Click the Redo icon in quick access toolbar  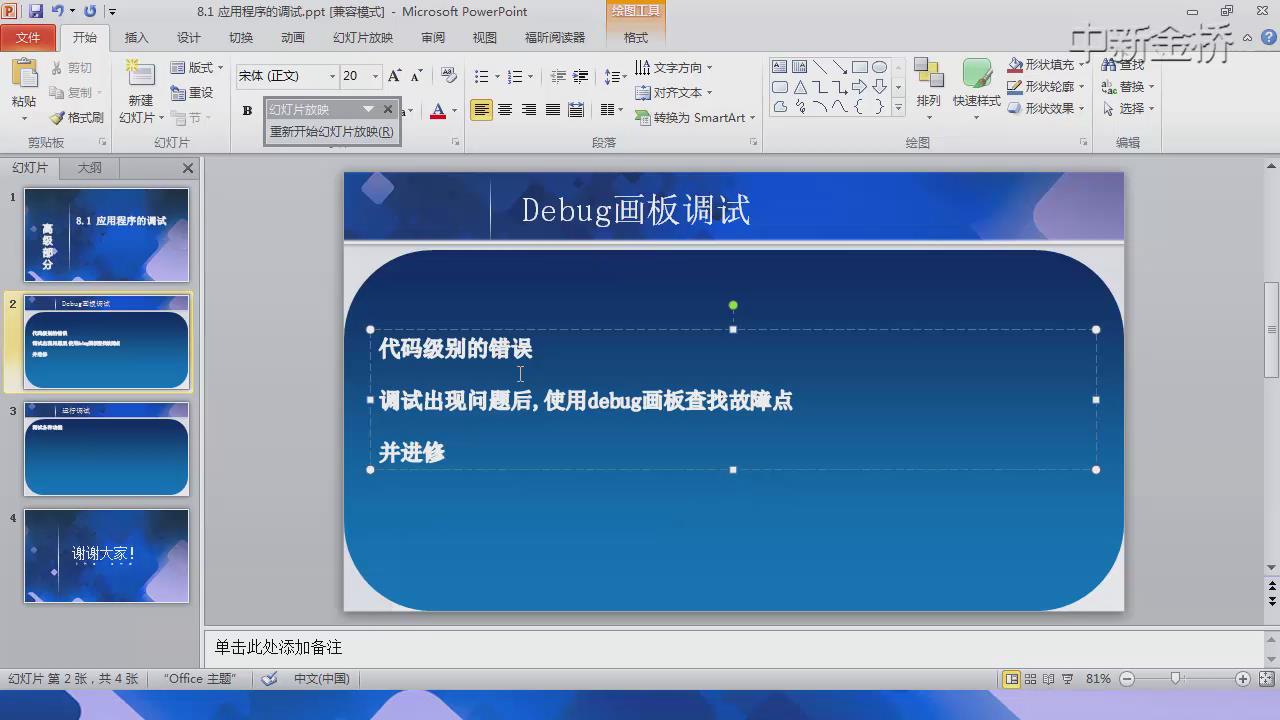tap(90, 11)
